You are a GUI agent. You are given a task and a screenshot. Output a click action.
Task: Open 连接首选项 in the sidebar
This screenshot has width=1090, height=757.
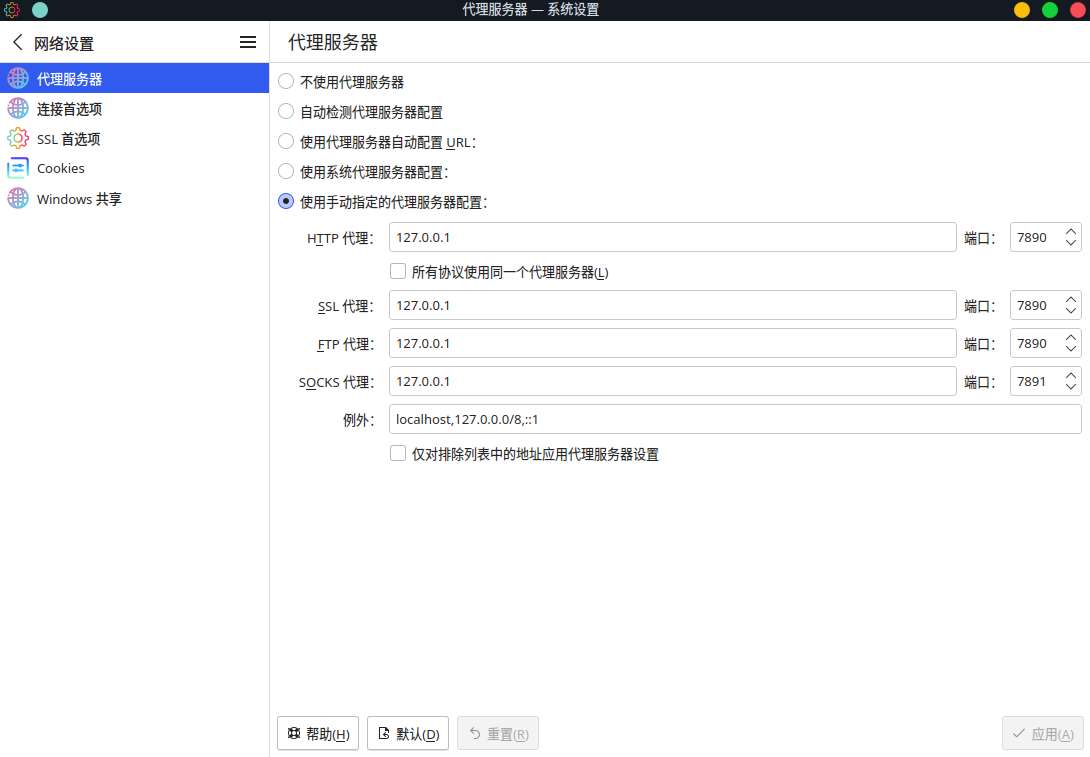18,108
